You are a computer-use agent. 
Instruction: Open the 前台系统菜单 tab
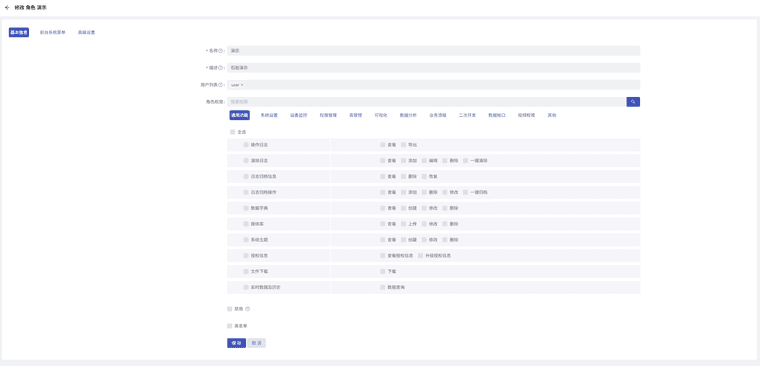[52, 32]
